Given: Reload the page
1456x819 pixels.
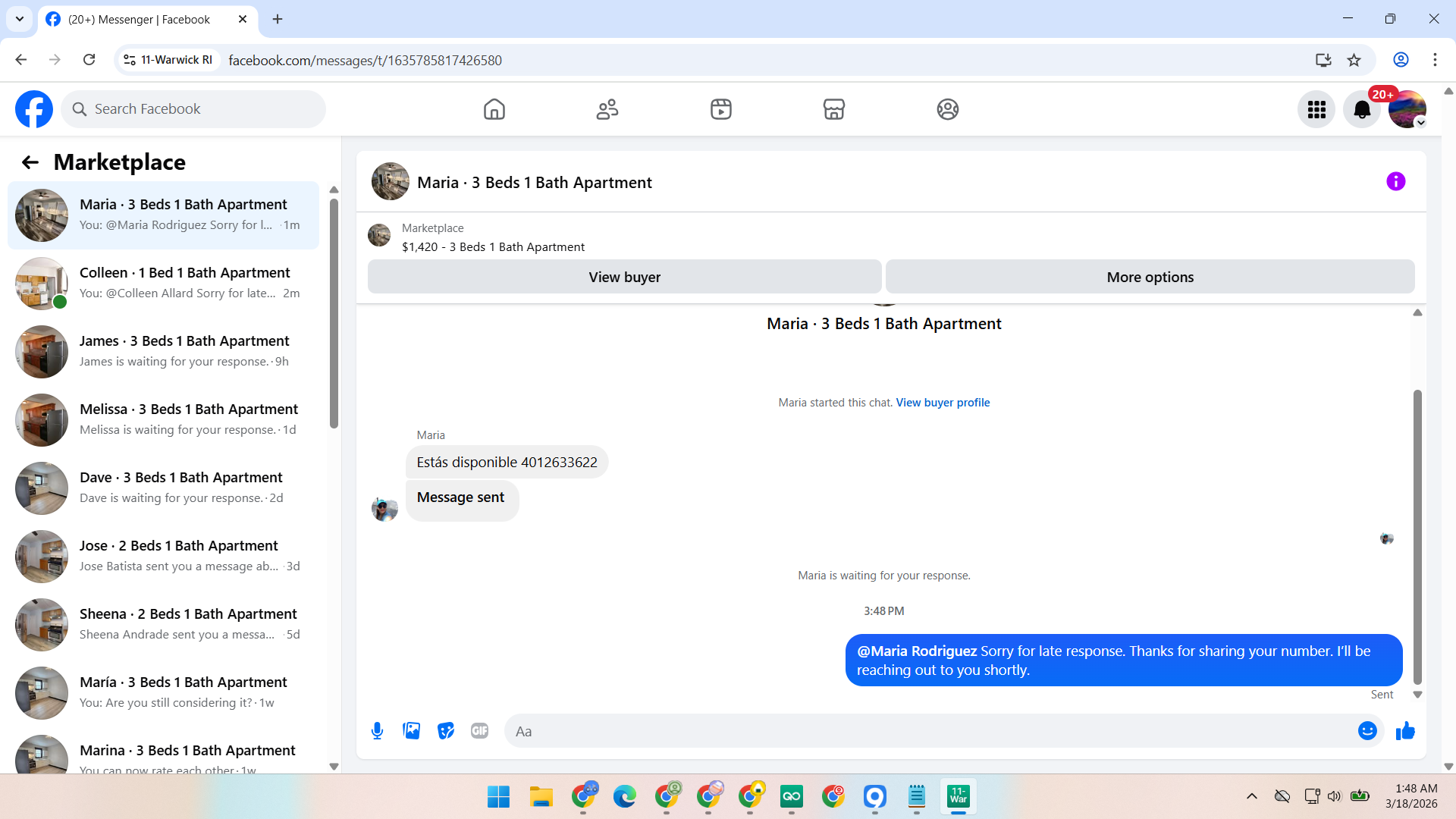Looking at the screenshot, I should (x=89, y=60).
